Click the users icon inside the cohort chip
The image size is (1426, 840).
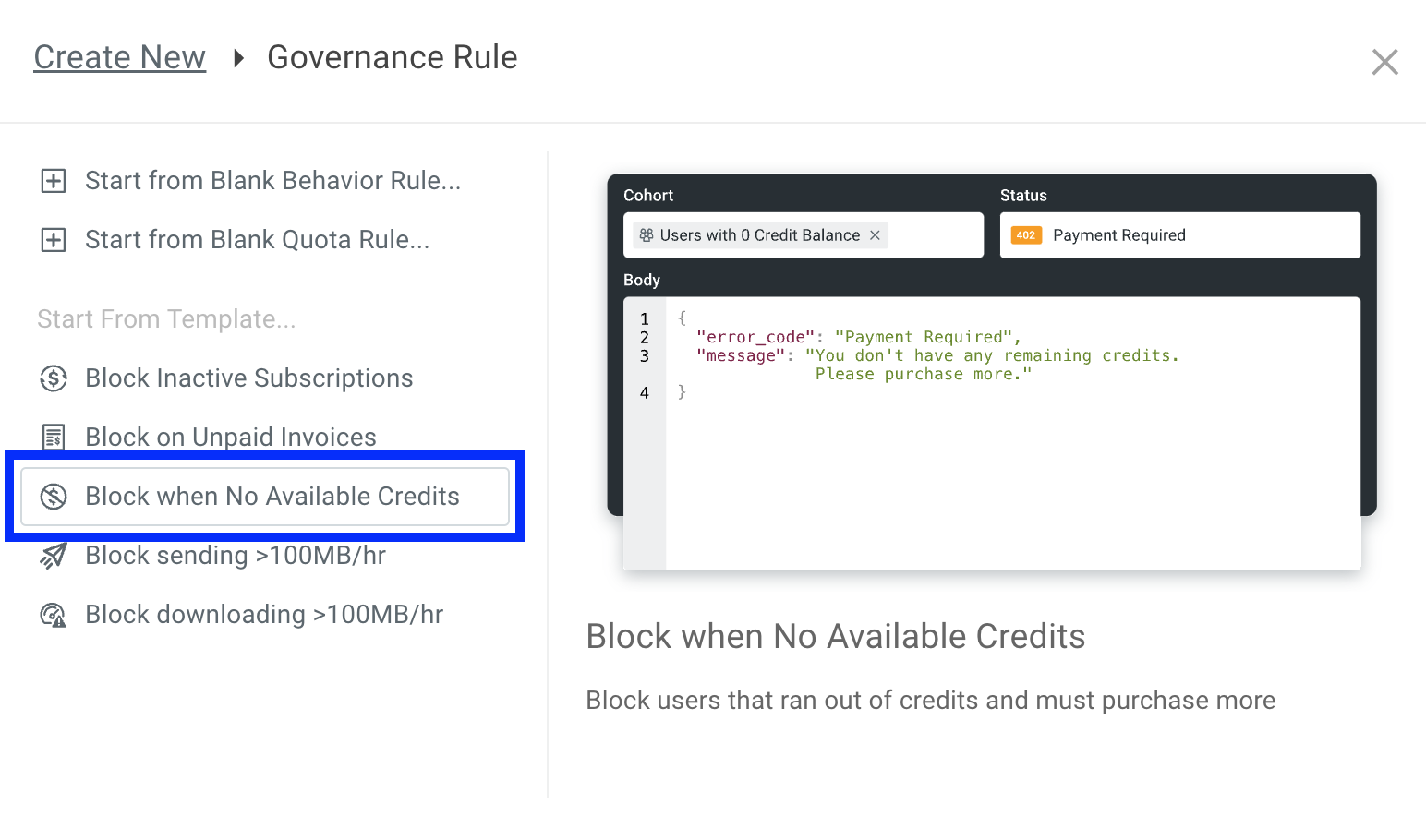(647, 234)
